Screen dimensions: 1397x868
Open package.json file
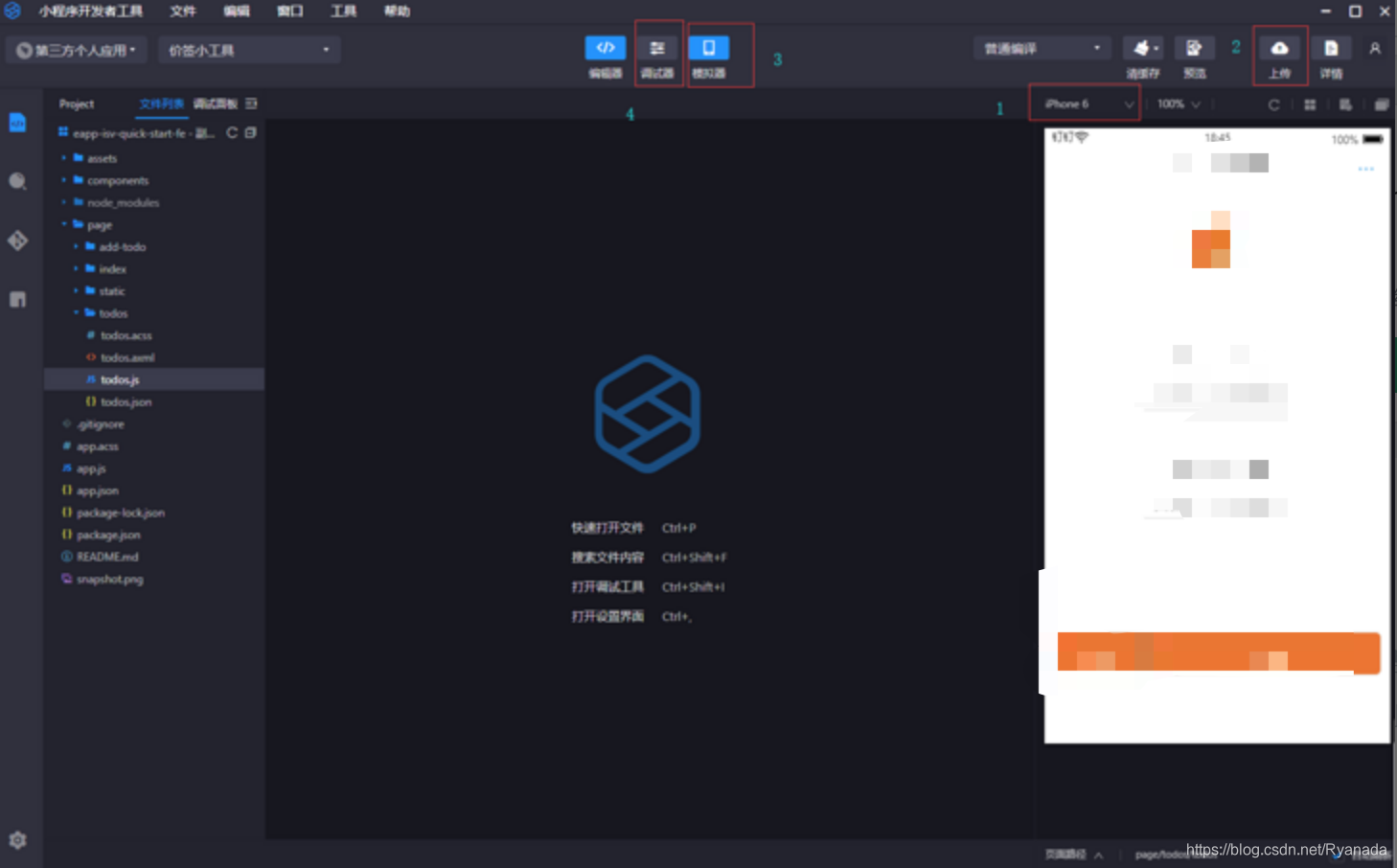point(108,535)
